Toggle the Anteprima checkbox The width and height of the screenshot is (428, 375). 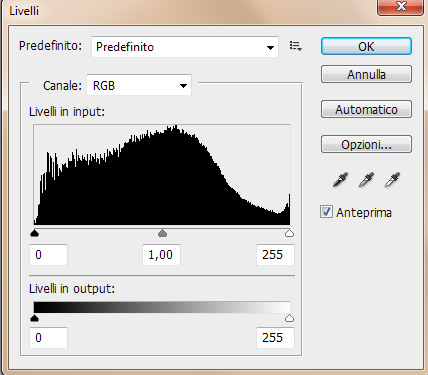pos(326,212)
